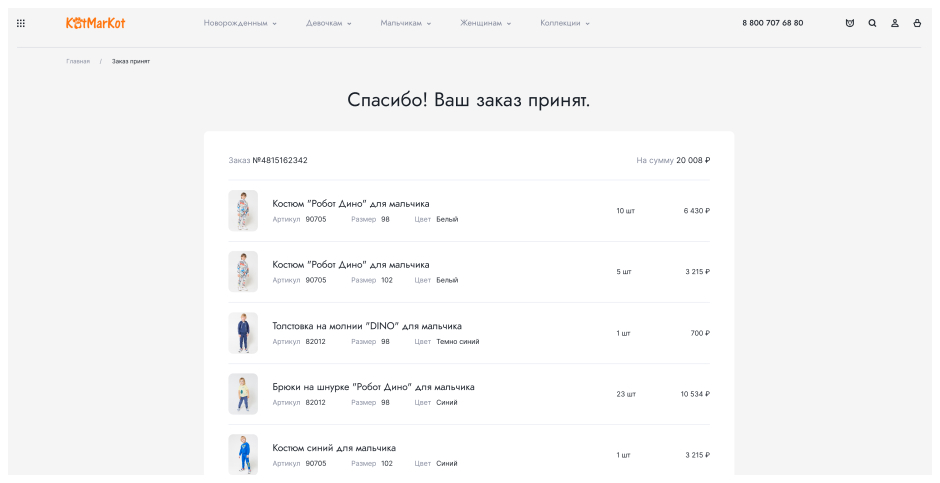940x483 pixels.
Task: Click phone number 8 800 707 68 80
Action: pyautogui.click(x=772, y=23)
